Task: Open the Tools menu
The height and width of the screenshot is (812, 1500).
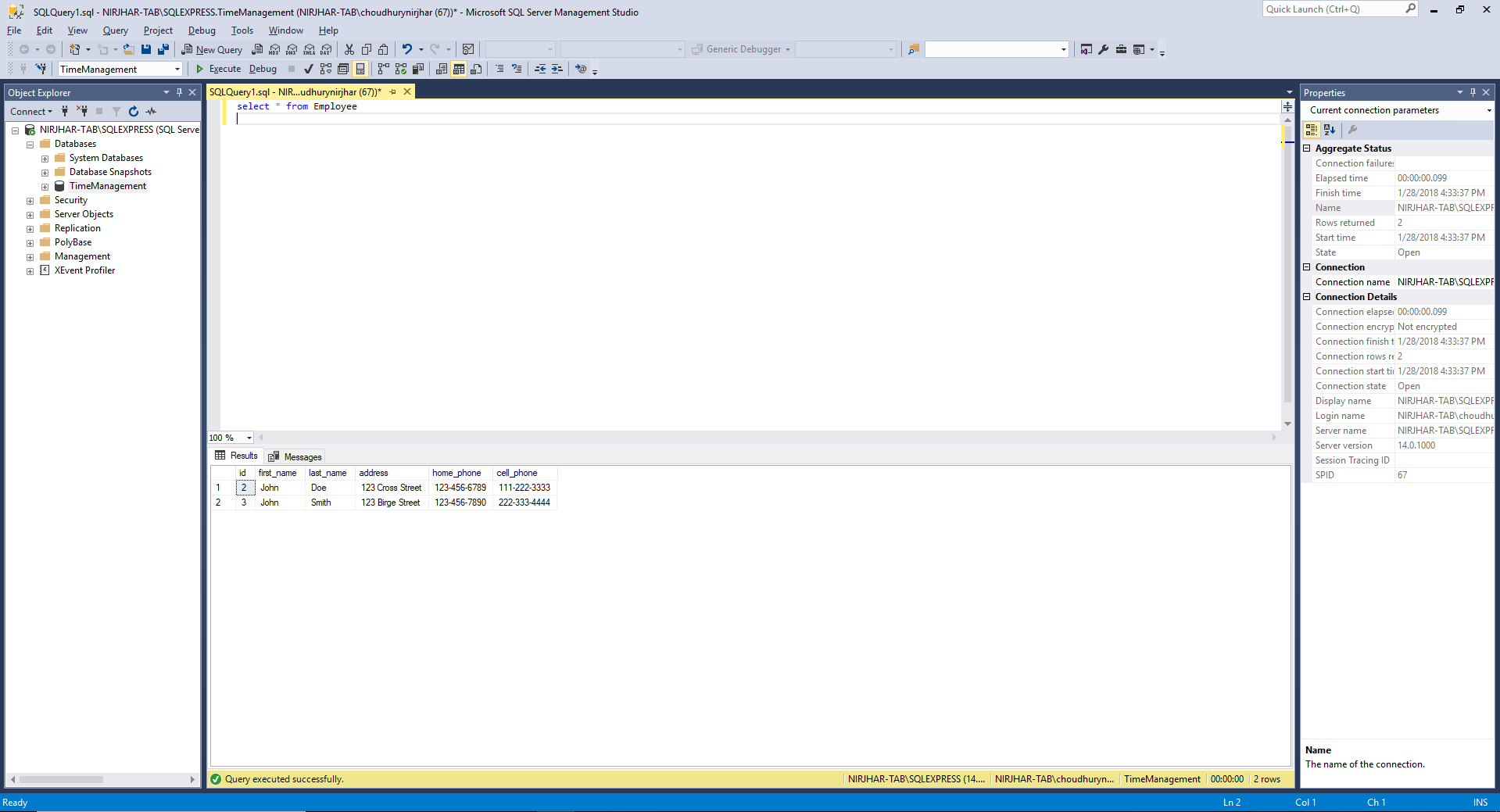Action: 242,30
